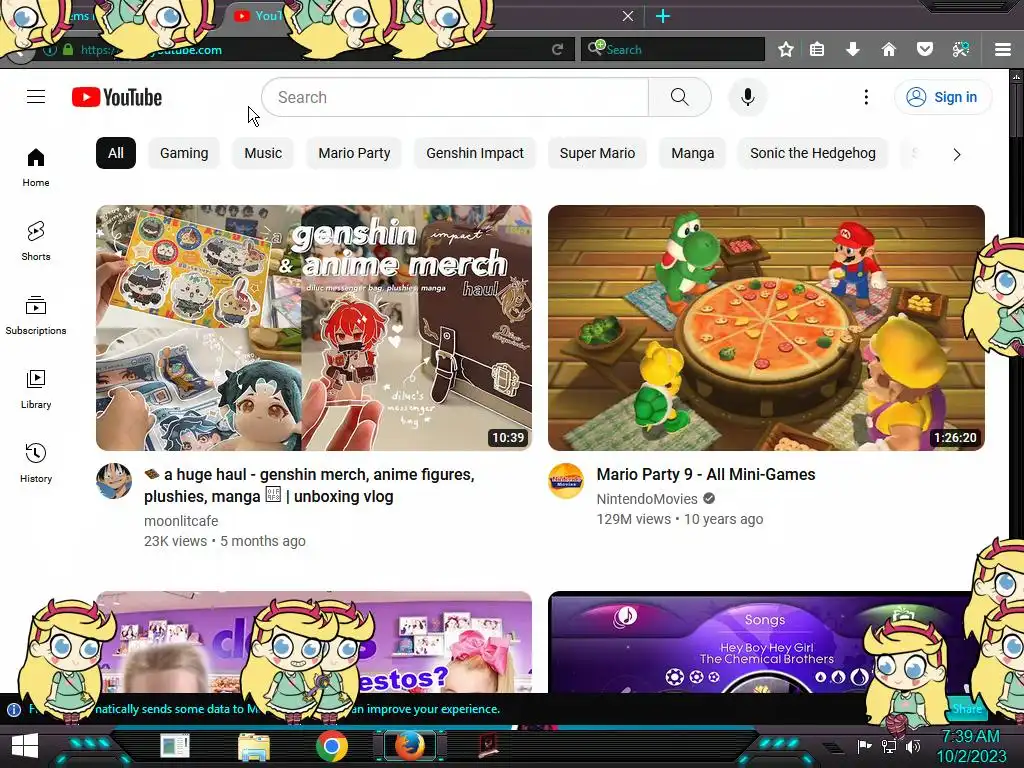Click the Pocket icon in toolbar
The image size is (1024, 768).
(x=924, y=49)
